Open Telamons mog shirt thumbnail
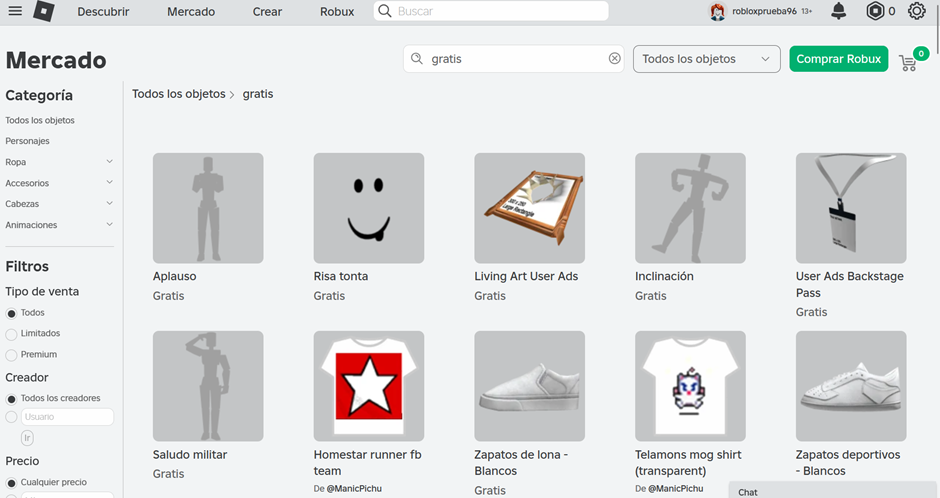 point(690,386)
